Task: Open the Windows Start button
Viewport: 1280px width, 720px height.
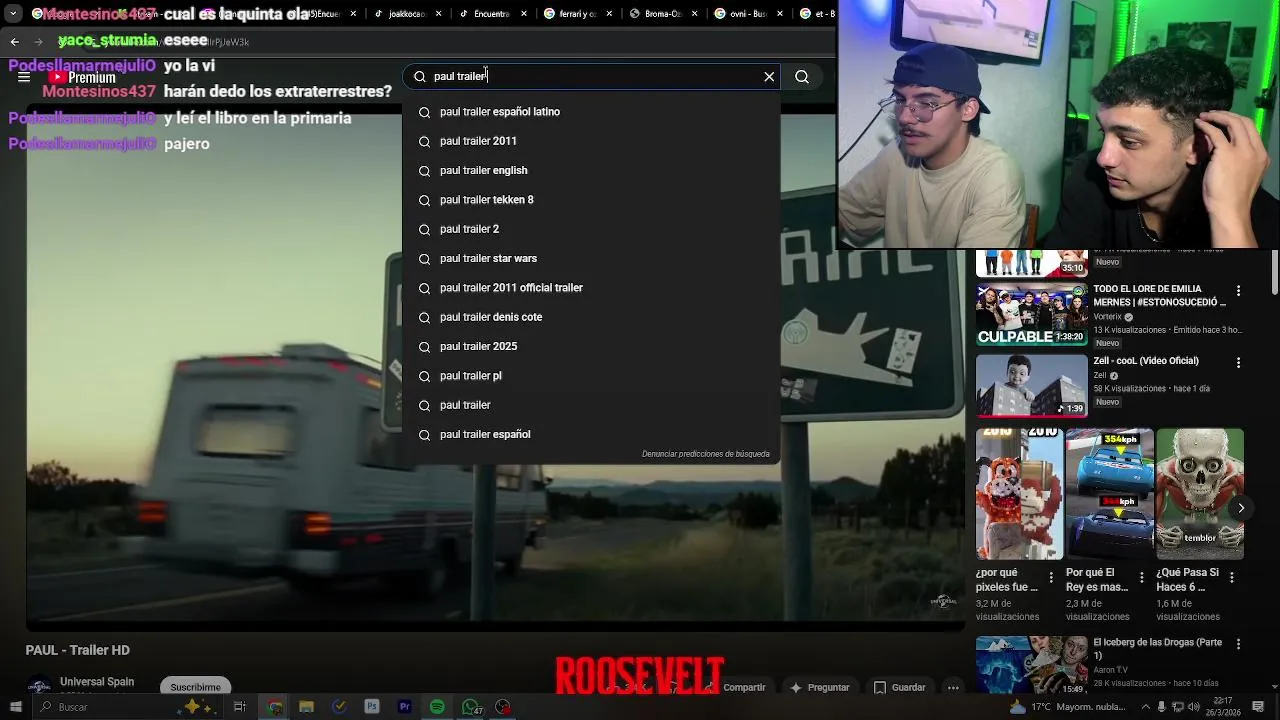Action: (x=15, y=707)
